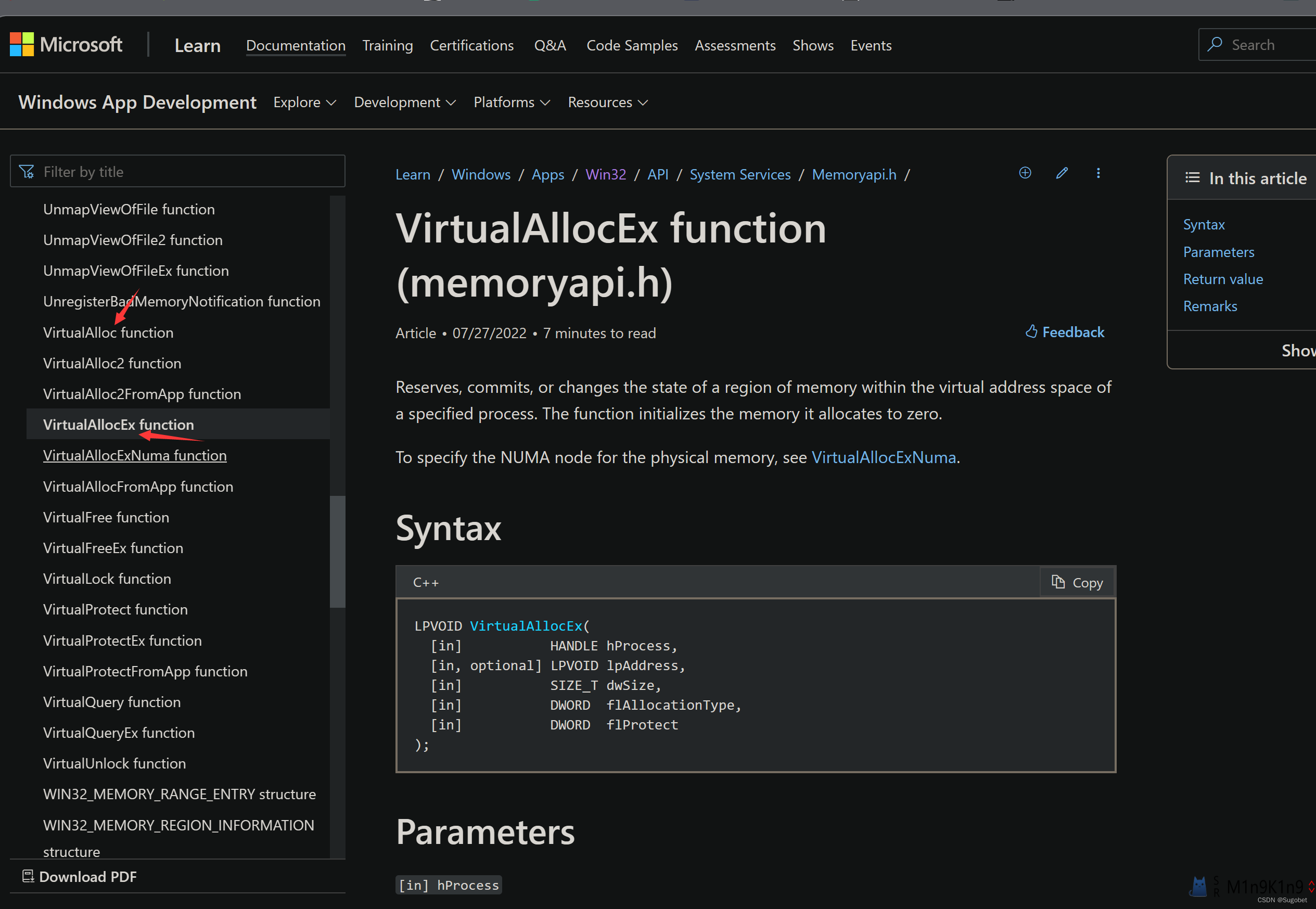Click the add to collection plus icon
This screenshot has width=1316, height=909.
pyautogui.click(x=1025, y=173)
